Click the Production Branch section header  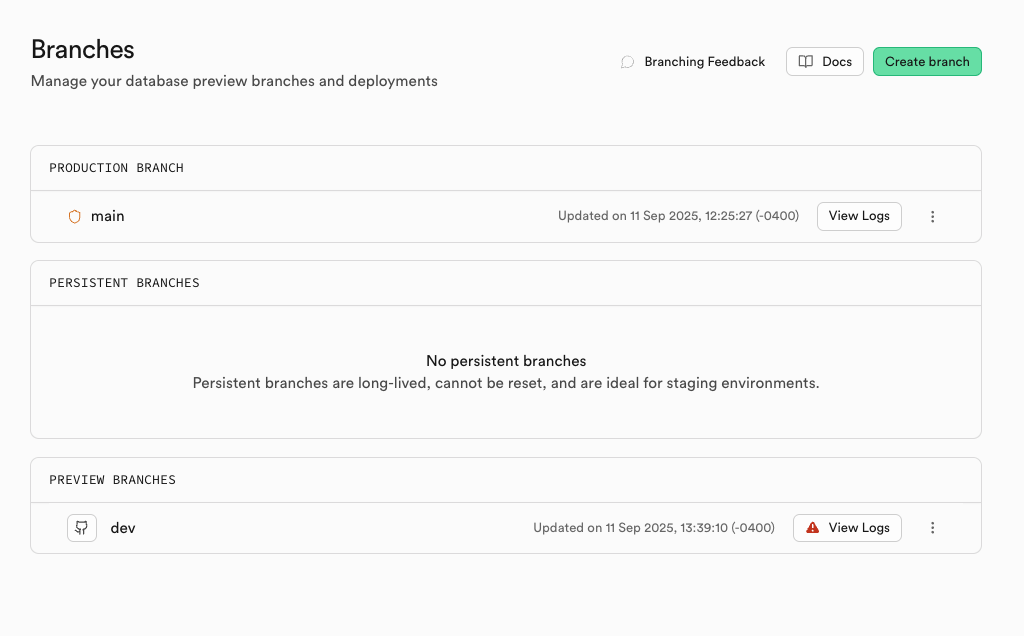117,168
